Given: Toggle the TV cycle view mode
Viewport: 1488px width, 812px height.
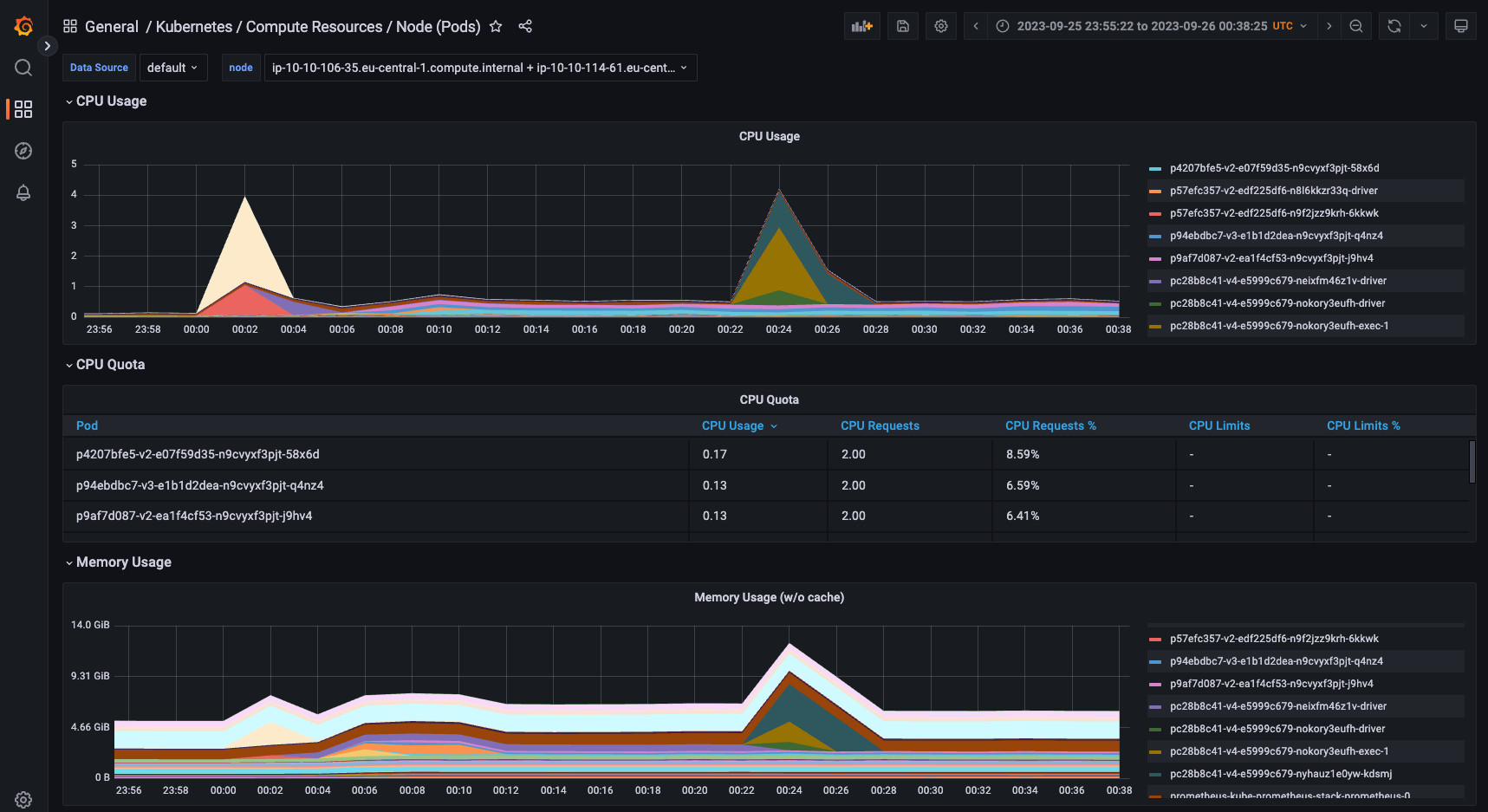Looking at the screenshot, I should 1460,26.
